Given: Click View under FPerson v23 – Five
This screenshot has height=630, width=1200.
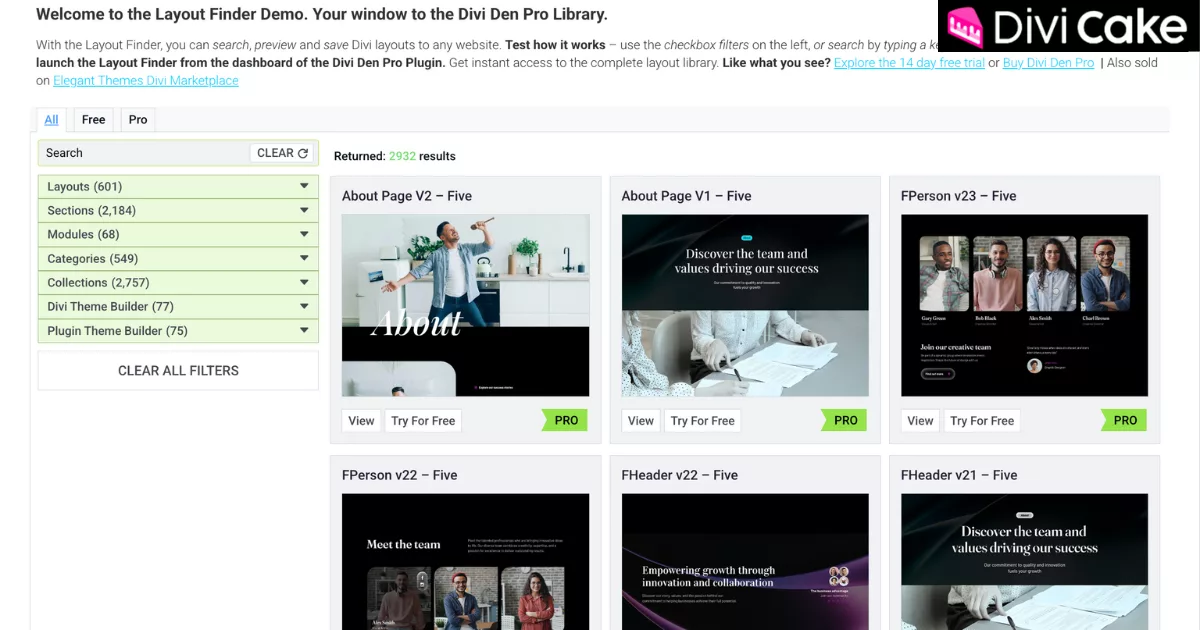Looking at the screenshot, I should click(x=921, y=421).
